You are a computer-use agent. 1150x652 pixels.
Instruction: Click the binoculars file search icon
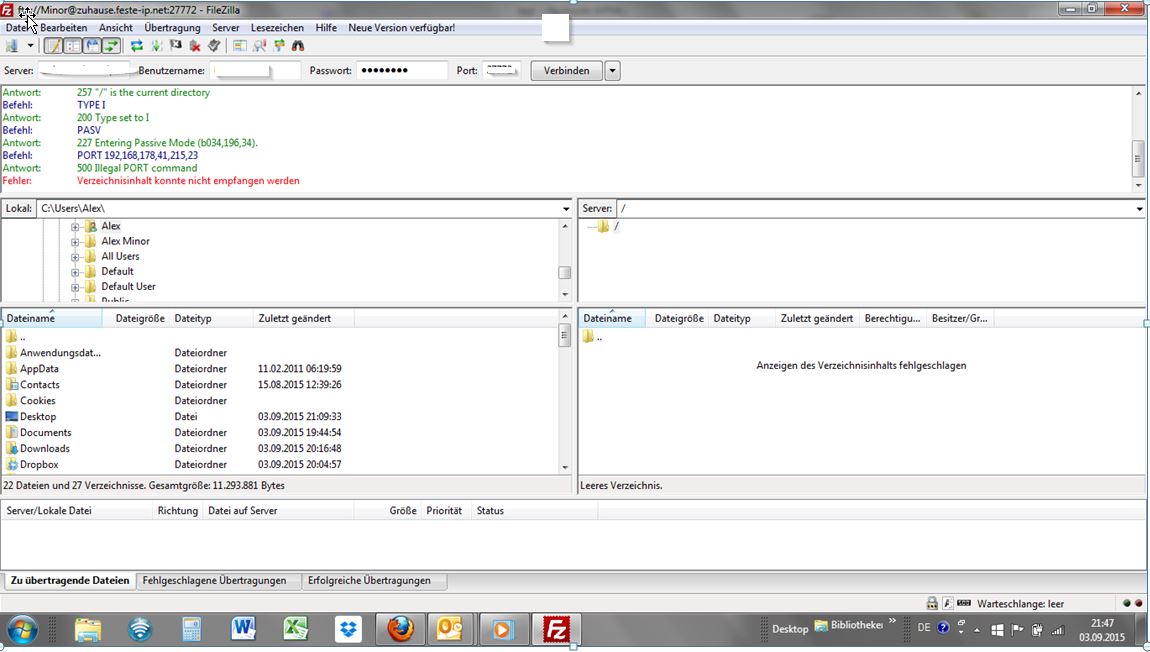point(298,46)
